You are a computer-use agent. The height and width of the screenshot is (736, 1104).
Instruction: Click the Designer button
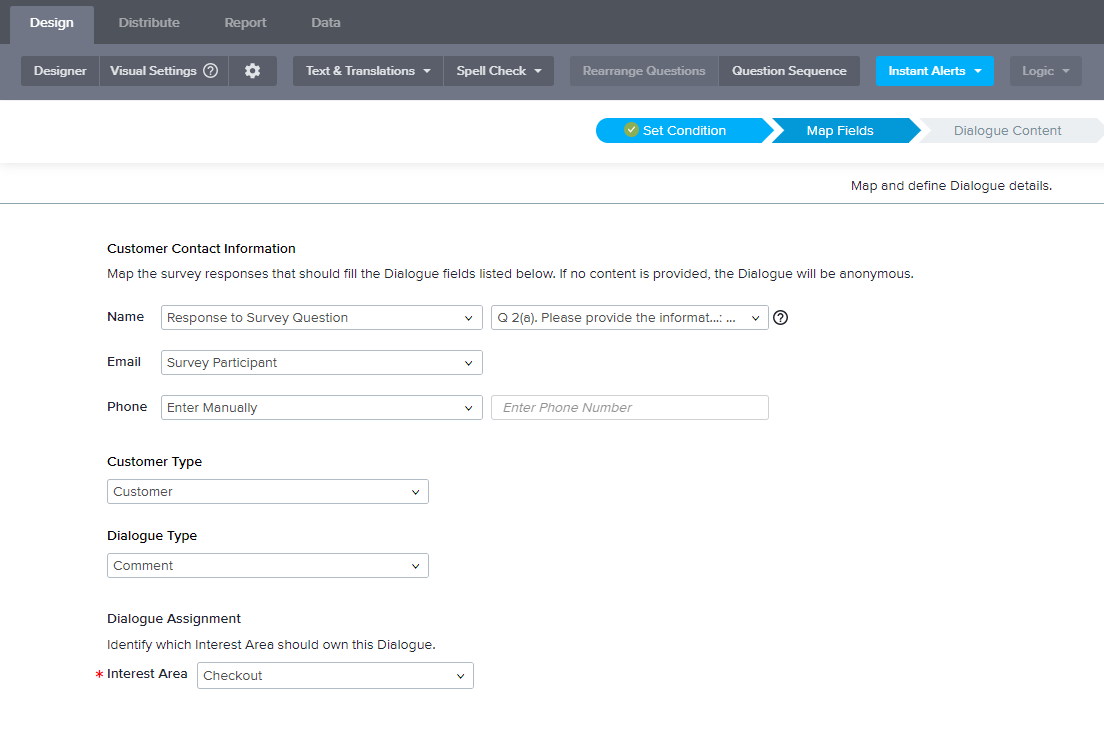[x=60, y=71]
